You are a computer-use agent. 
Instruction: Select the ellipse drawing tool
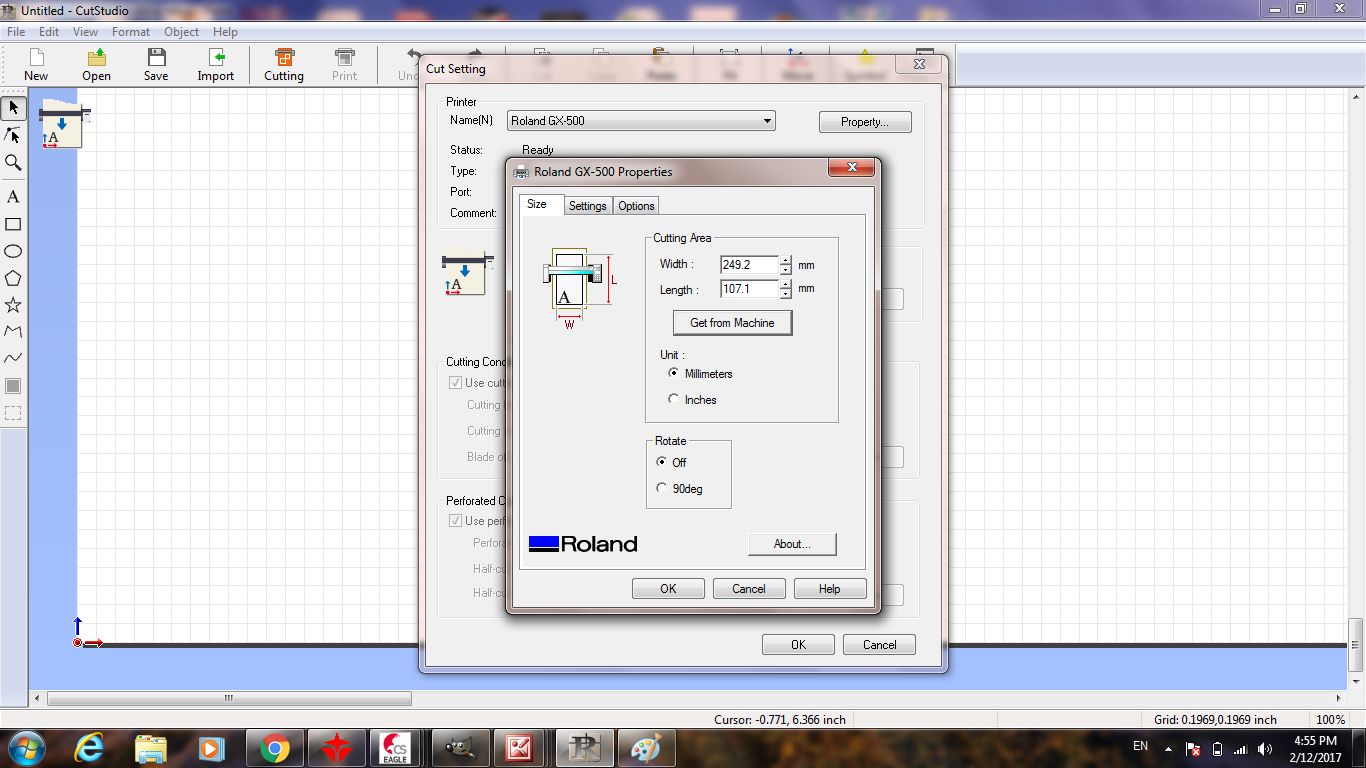[13, 251]
